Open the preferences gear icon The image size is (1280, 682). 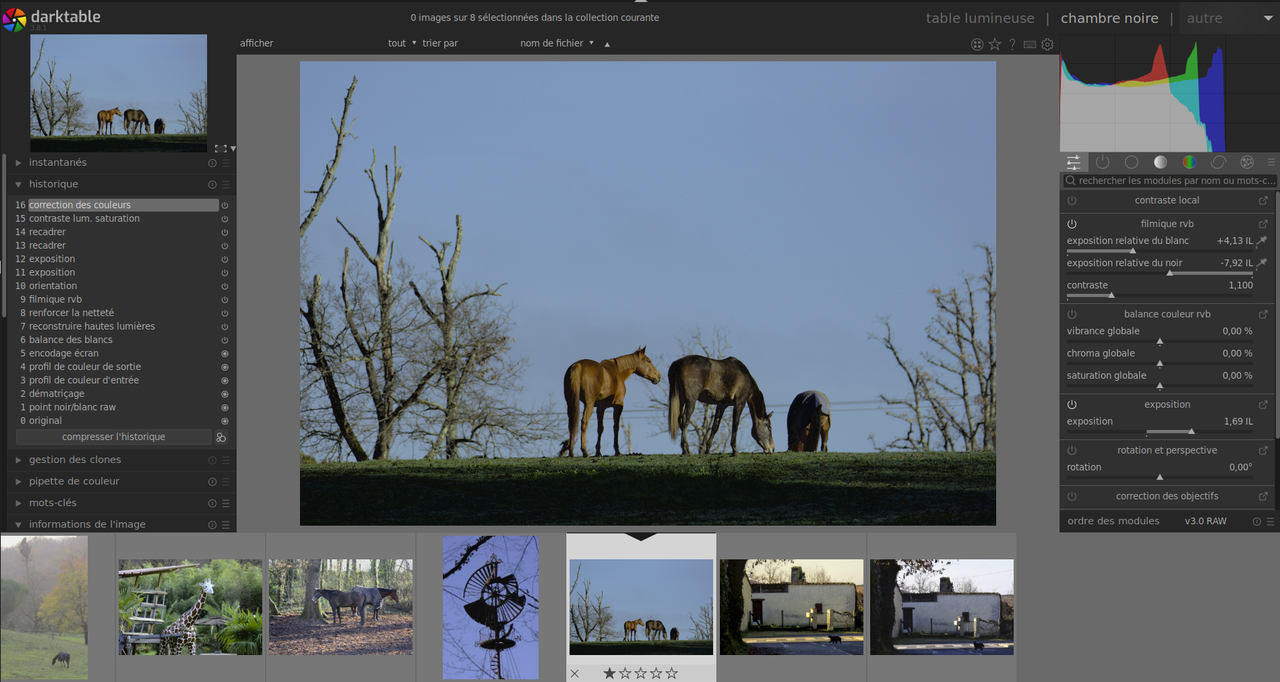pos(1047,44)
